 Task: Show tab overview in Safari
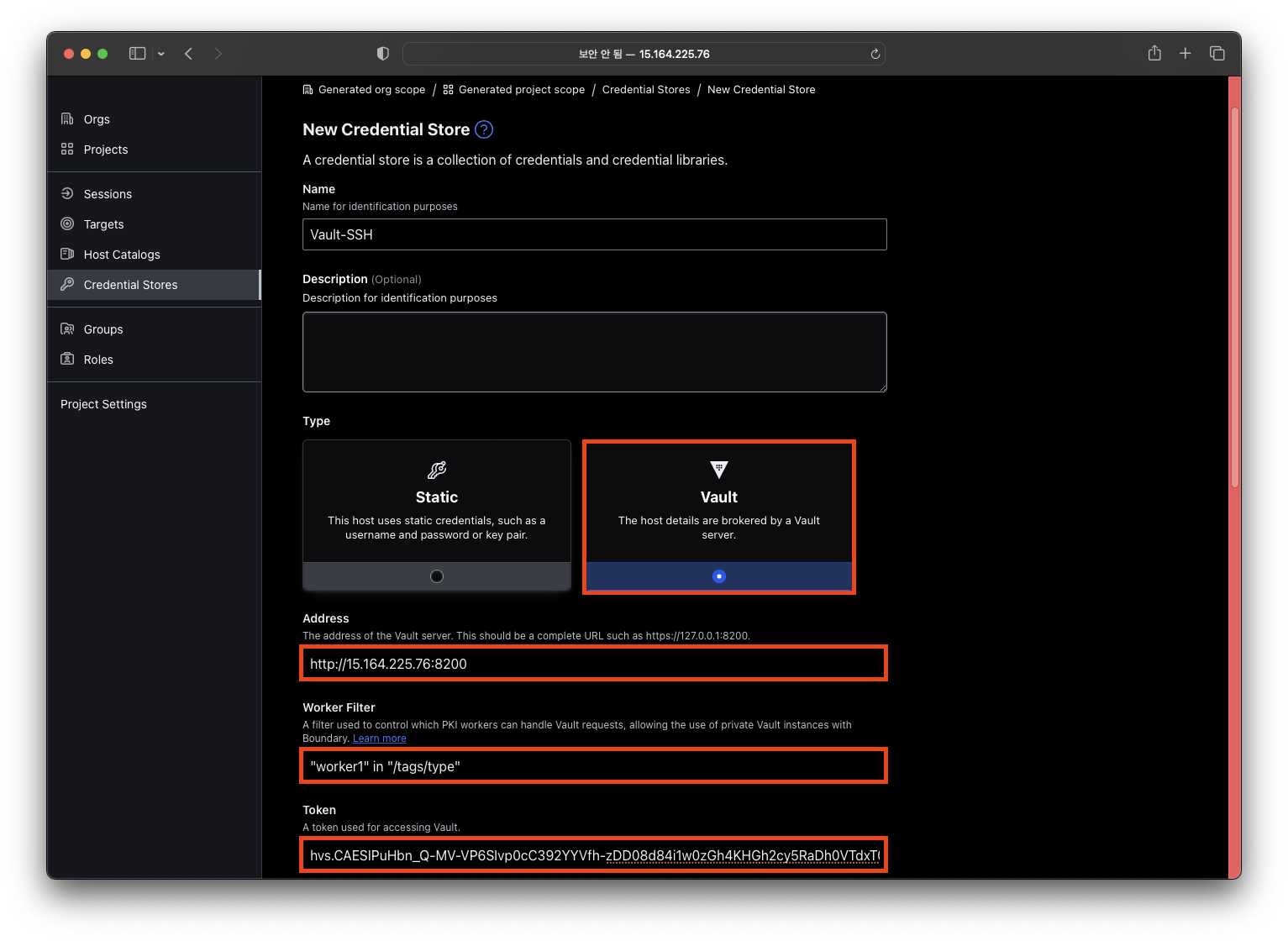pos(1217,53)
